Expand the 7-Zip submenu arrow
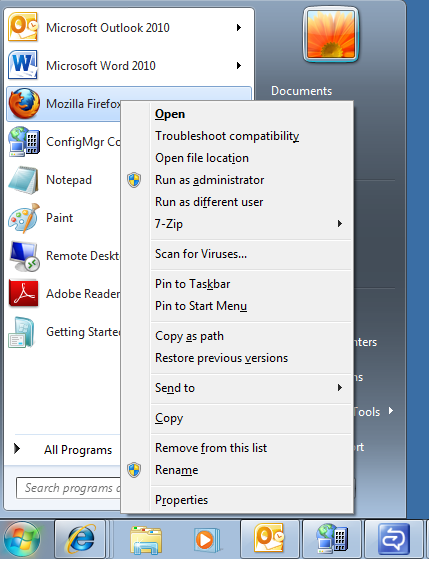This screenshot has width=429, height=561. pyautogui.click(x=340, y=224)
